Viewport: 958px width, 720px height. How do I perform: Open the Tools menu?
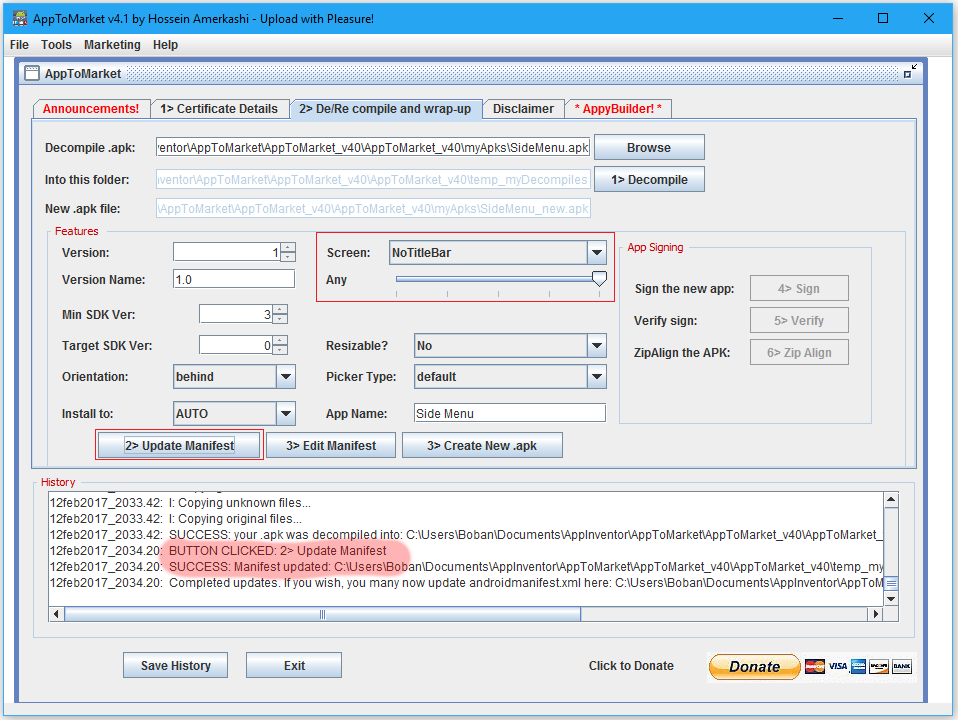click(56, 45)
